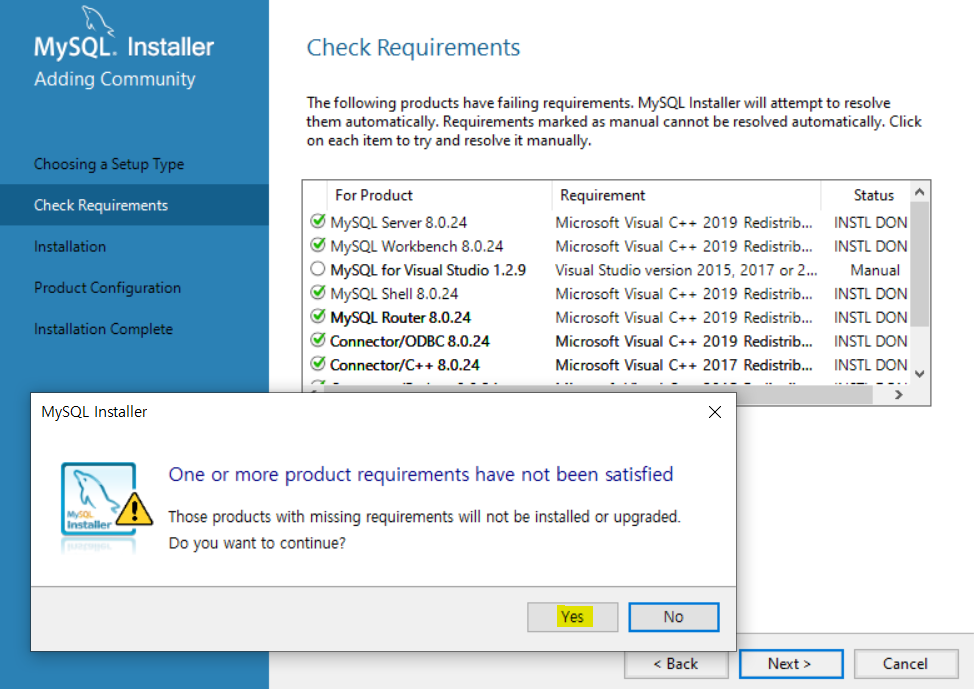
Task: Click the scroll right arrow of requirements list
Action: pyautogui.click(x=898, y=395)
